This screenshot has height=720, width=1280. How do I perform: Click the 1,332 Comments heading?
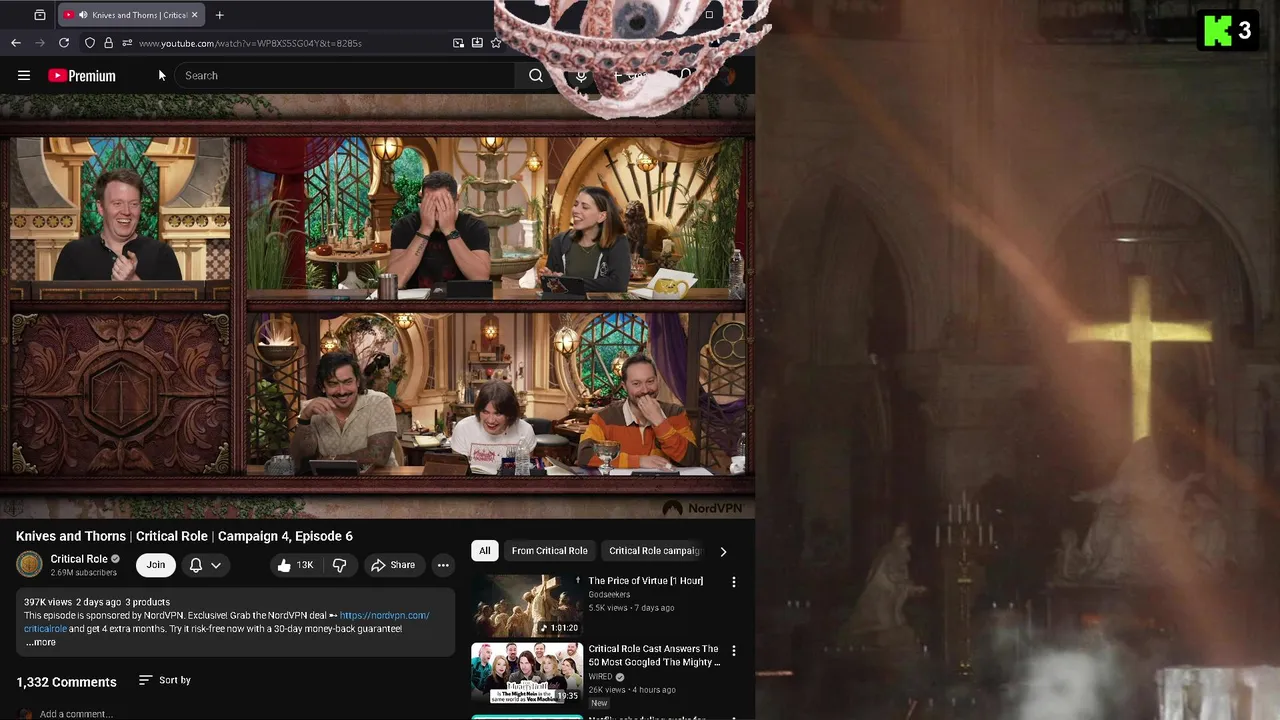(x=66, y=682)
